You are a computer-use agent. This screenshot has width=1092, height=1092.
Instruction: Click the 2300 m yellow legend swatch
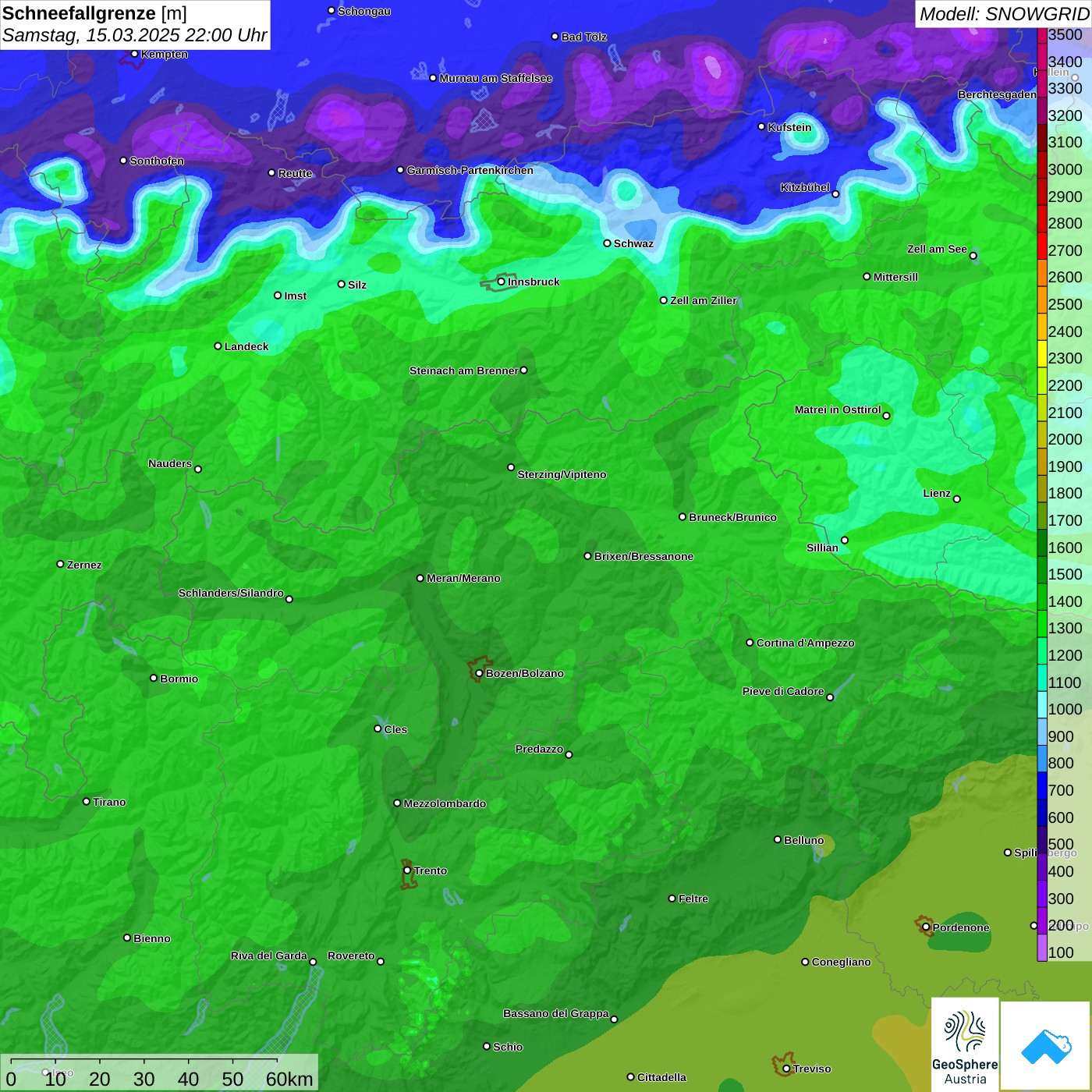(x=1042, y=354)
